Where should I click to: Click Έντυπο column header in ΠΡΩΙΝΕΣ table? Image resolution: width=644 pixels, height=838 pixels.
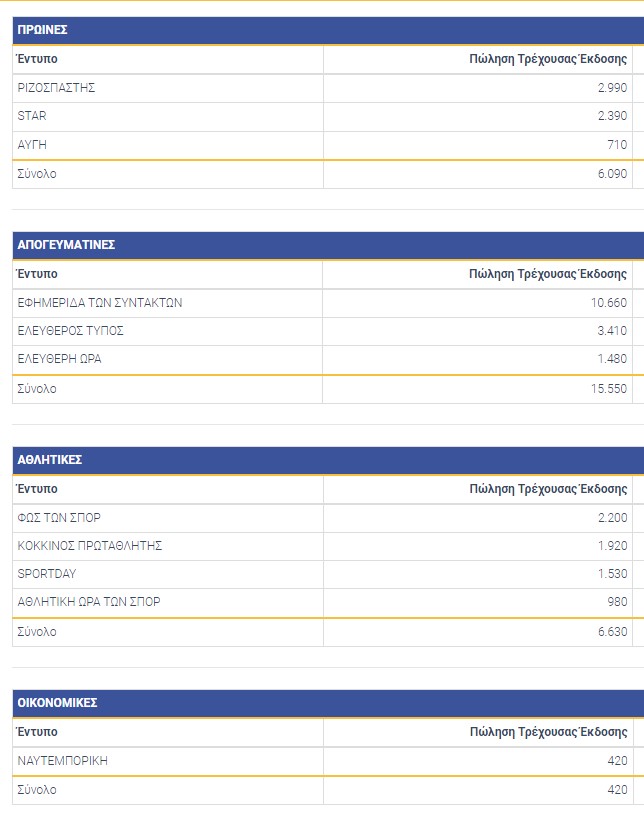pyautogui.click(x=38, y=59)
